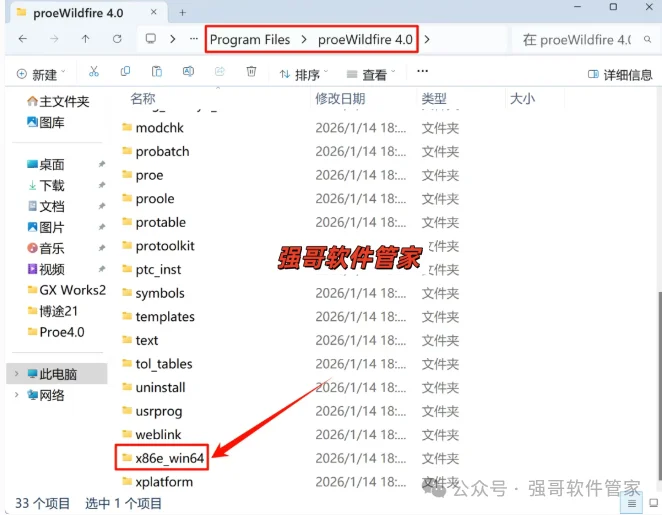This screenshot has height=515, width=662.
Task: Open GX Works2 folder in sidebar
Action: click(x=66, y=290)
